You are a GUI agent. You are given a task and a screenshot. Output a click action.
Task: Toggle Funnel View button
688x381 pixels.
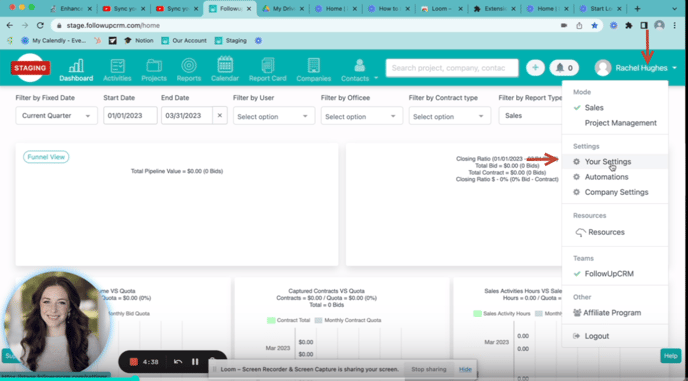[46, 157]
